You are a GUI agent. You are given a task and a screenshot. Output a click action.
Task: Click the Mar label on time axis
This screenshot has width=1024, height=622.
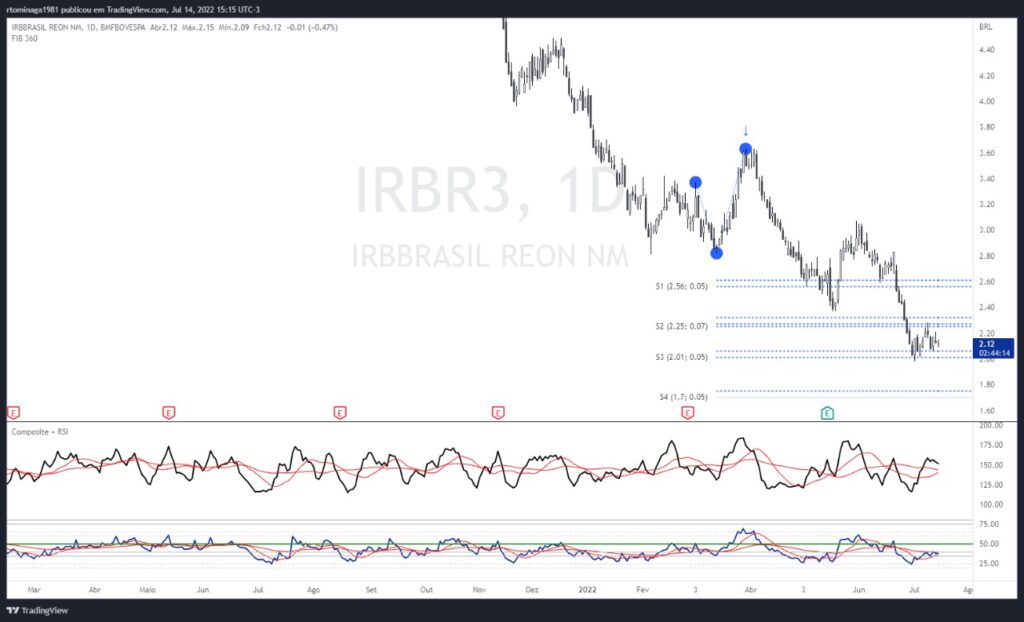coord(34,590)
